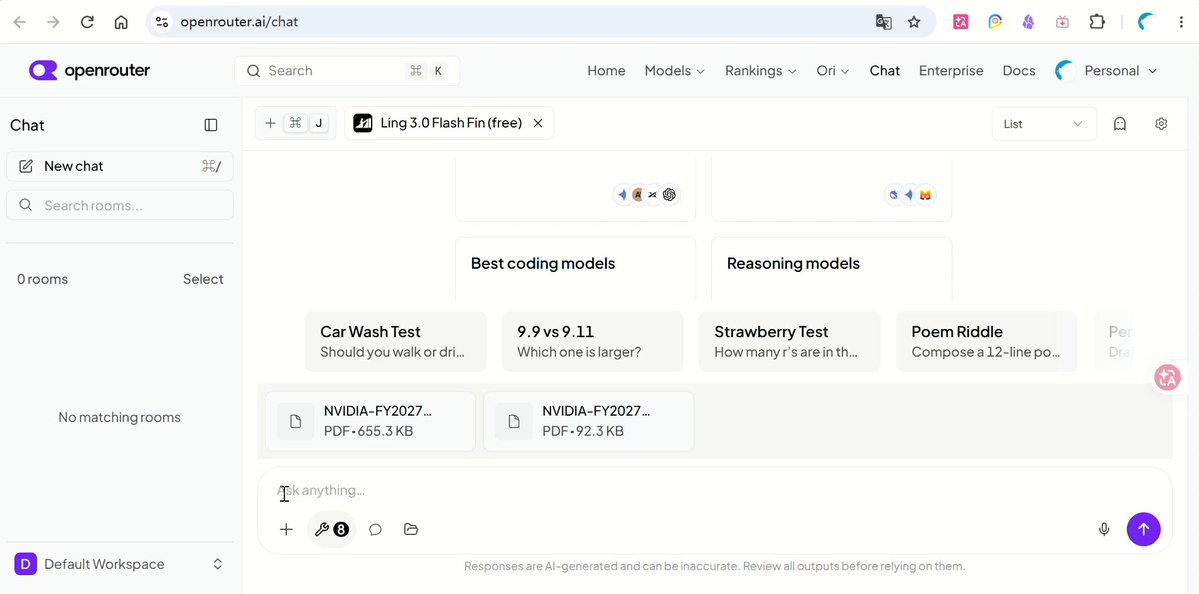Open the tools wrench menu
Viewport: 1199px width, 594px height.
332,529
